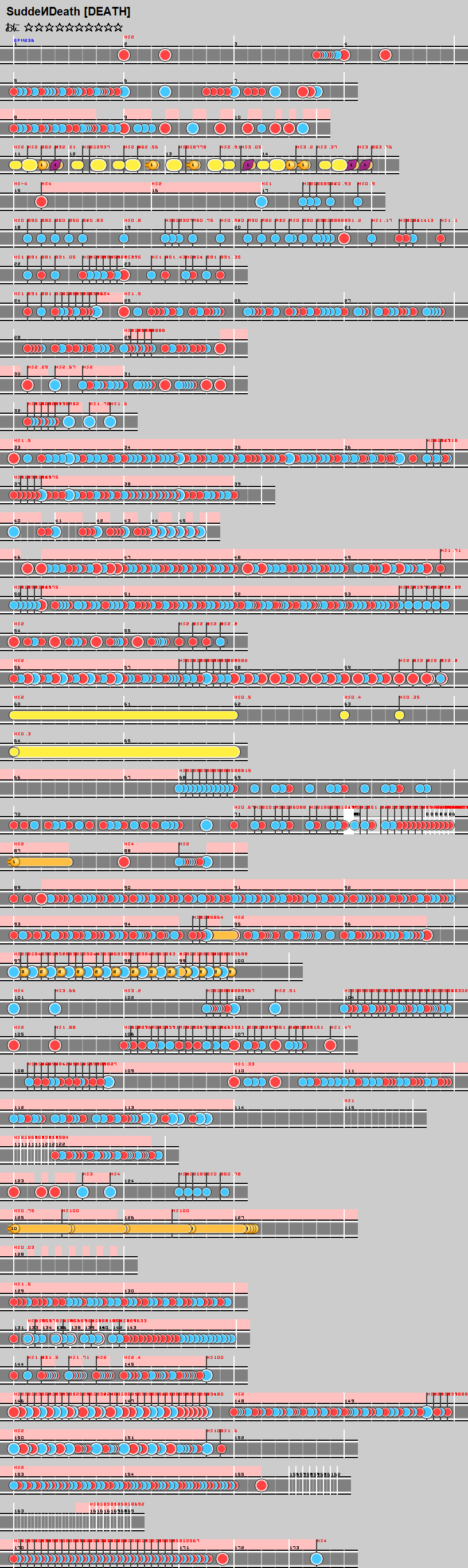Click measure number 172
Image resolution: width=468 pixels, height=1568 pixels.
[240, 1548]
